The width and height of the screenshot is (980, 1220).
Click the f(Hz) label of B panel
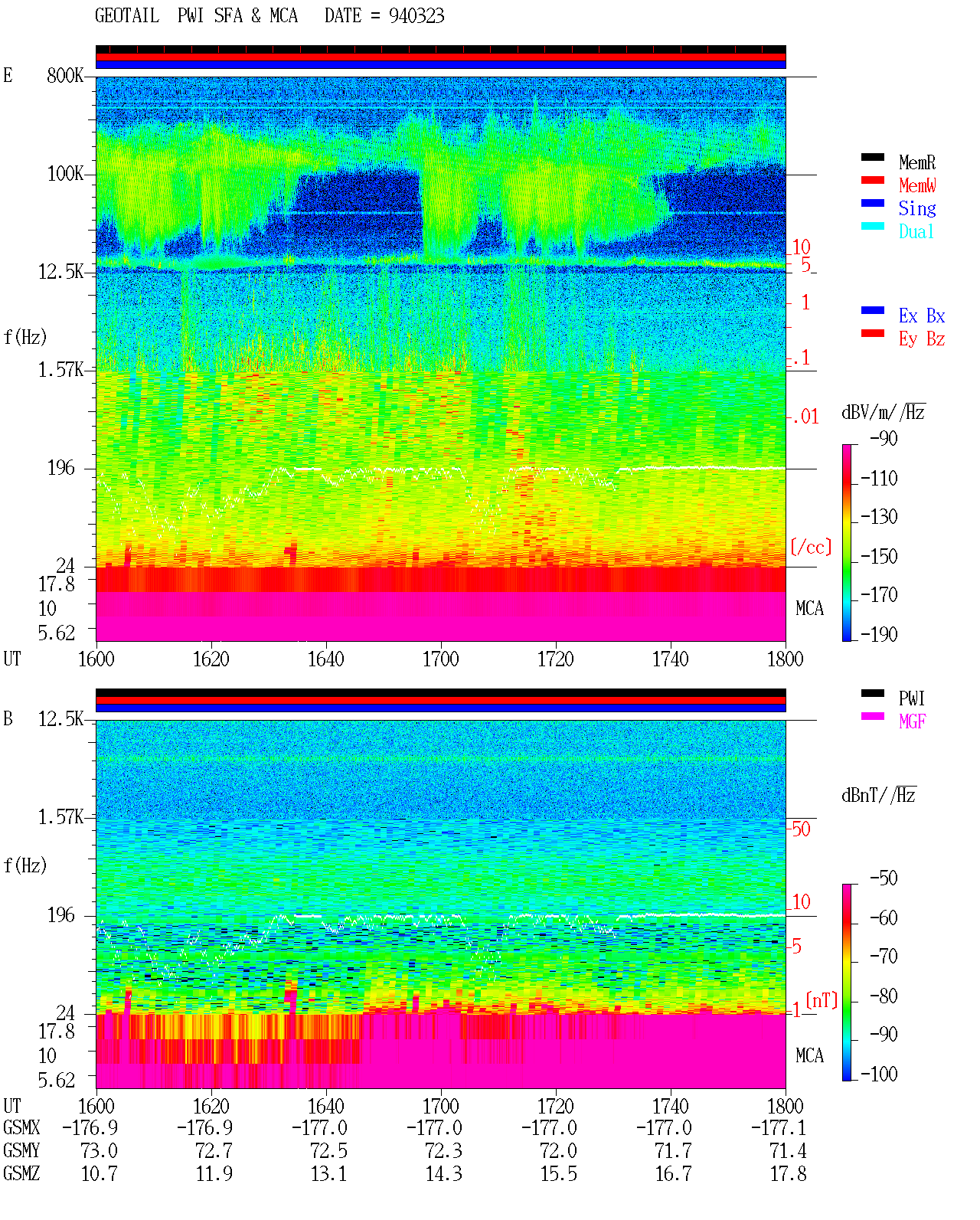[x=25, y=865]
